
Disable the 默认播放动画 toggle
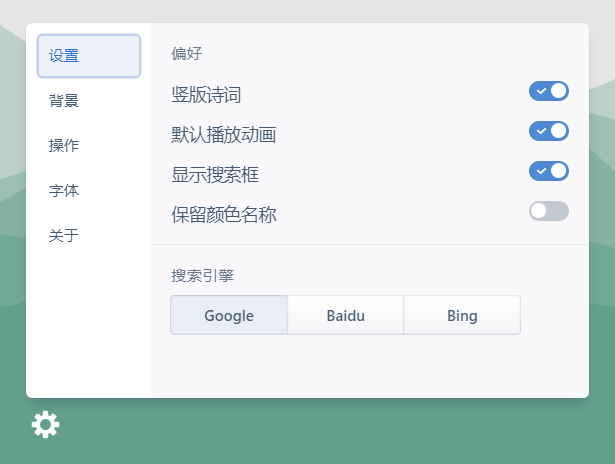pos(548,131)
